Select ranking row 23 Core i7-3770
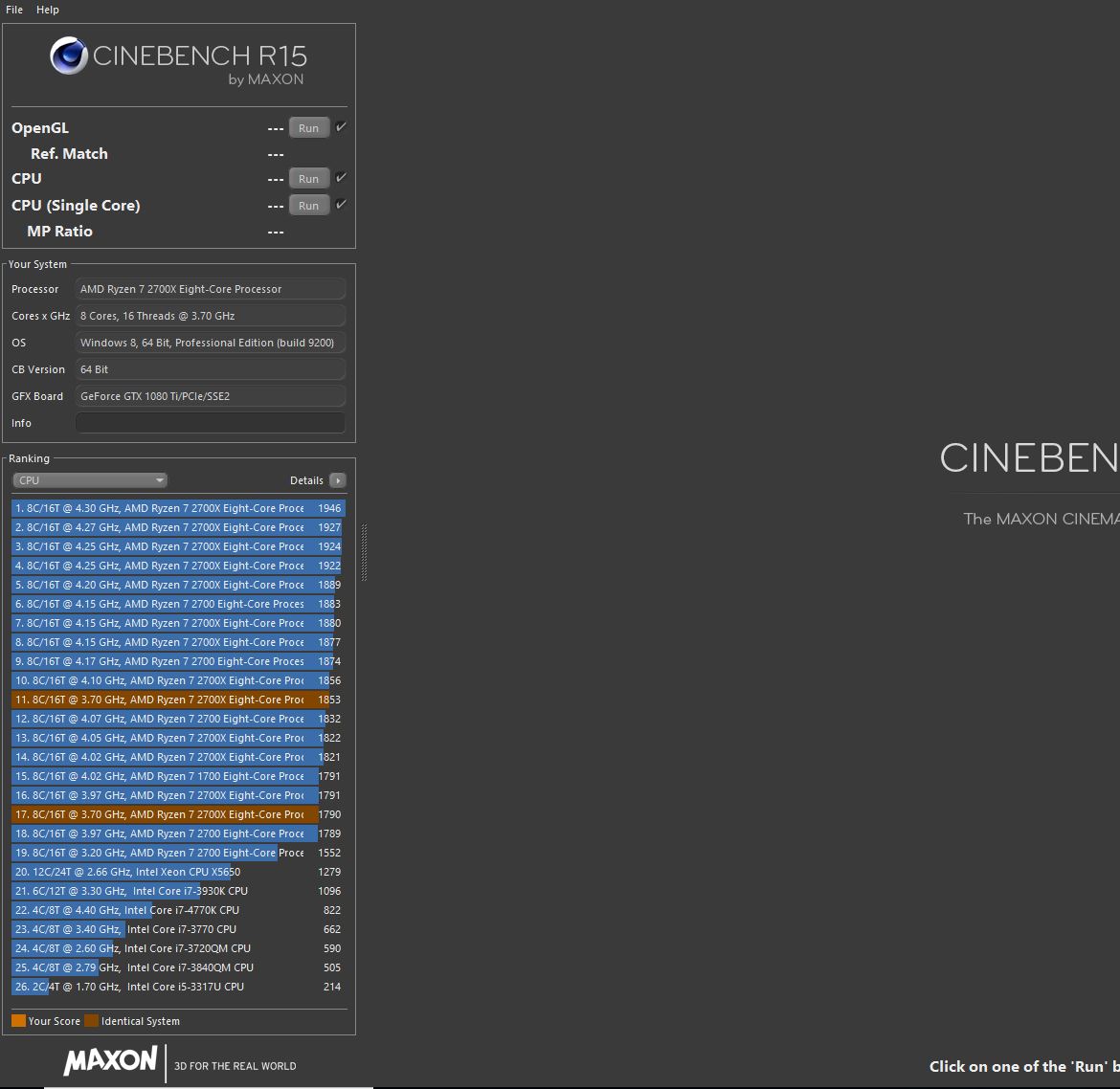The height and width of the screenshot is (1089, 1120). click(179, 930)
